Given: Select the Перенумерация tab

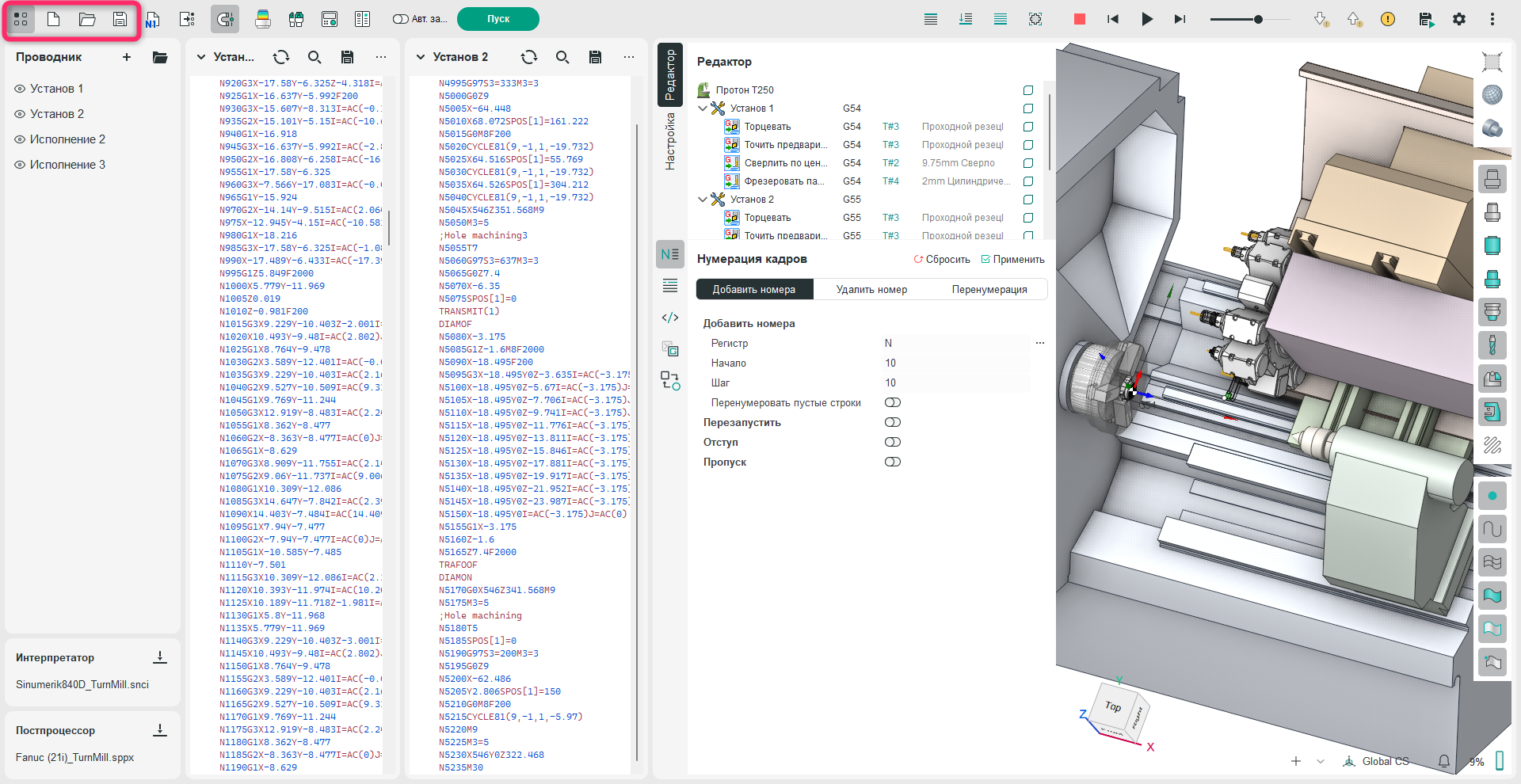Looking at the screenshot, I should 989,290.
